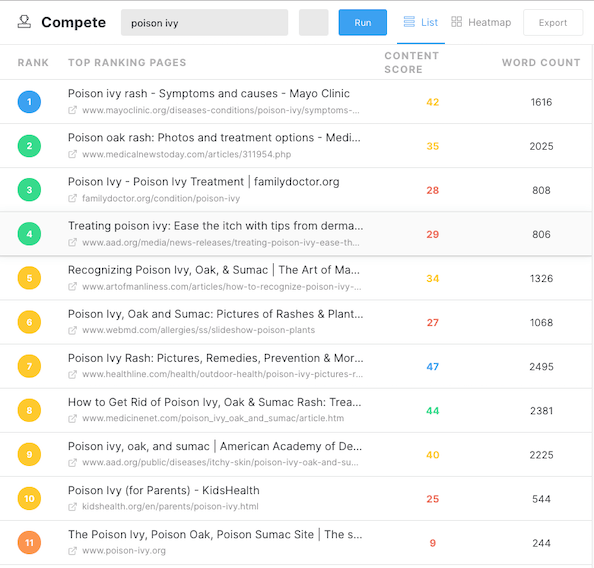This screenshot has height=568, width=594.
Task: Sort by the RANK column header
Action: point(33,63)
